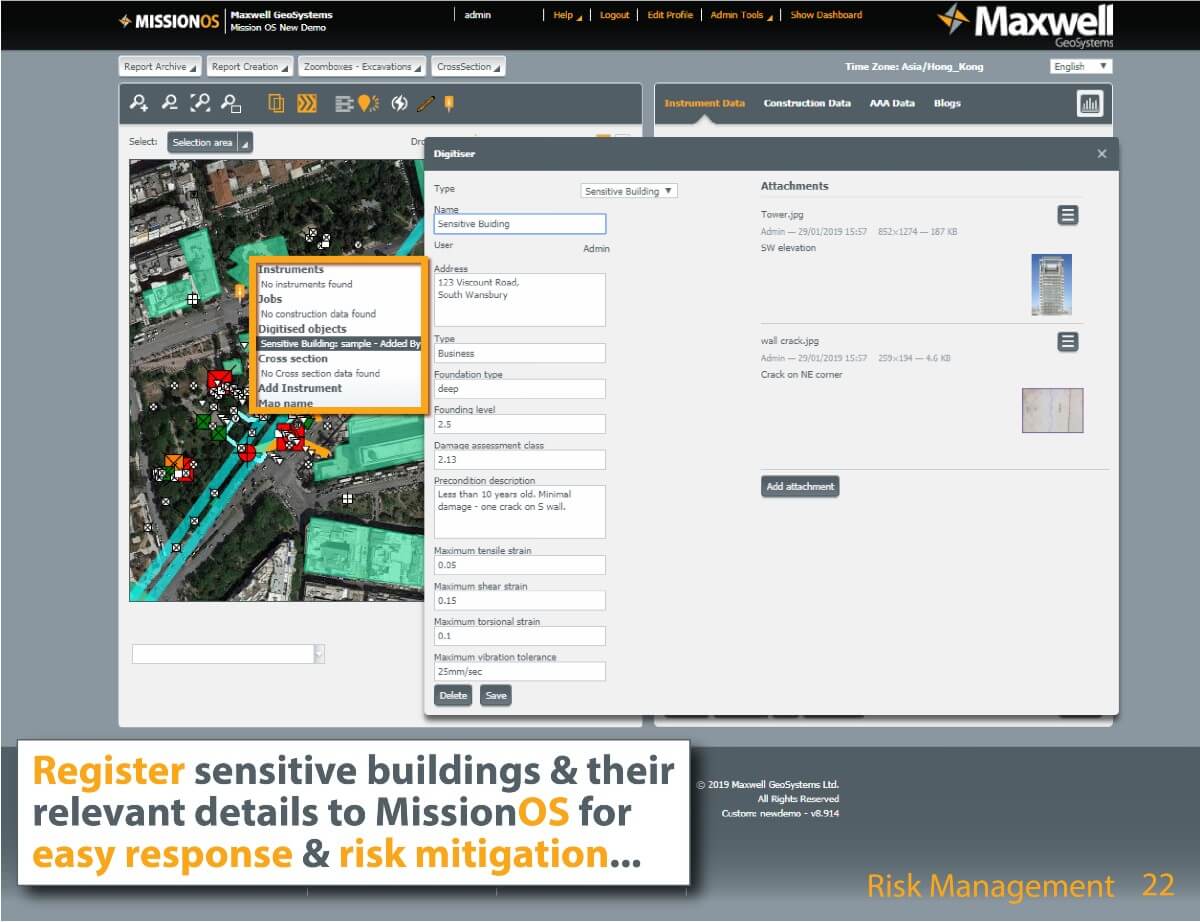Click the Logout link
Viewport: 1200px width, 922px height.
(614, 15)
